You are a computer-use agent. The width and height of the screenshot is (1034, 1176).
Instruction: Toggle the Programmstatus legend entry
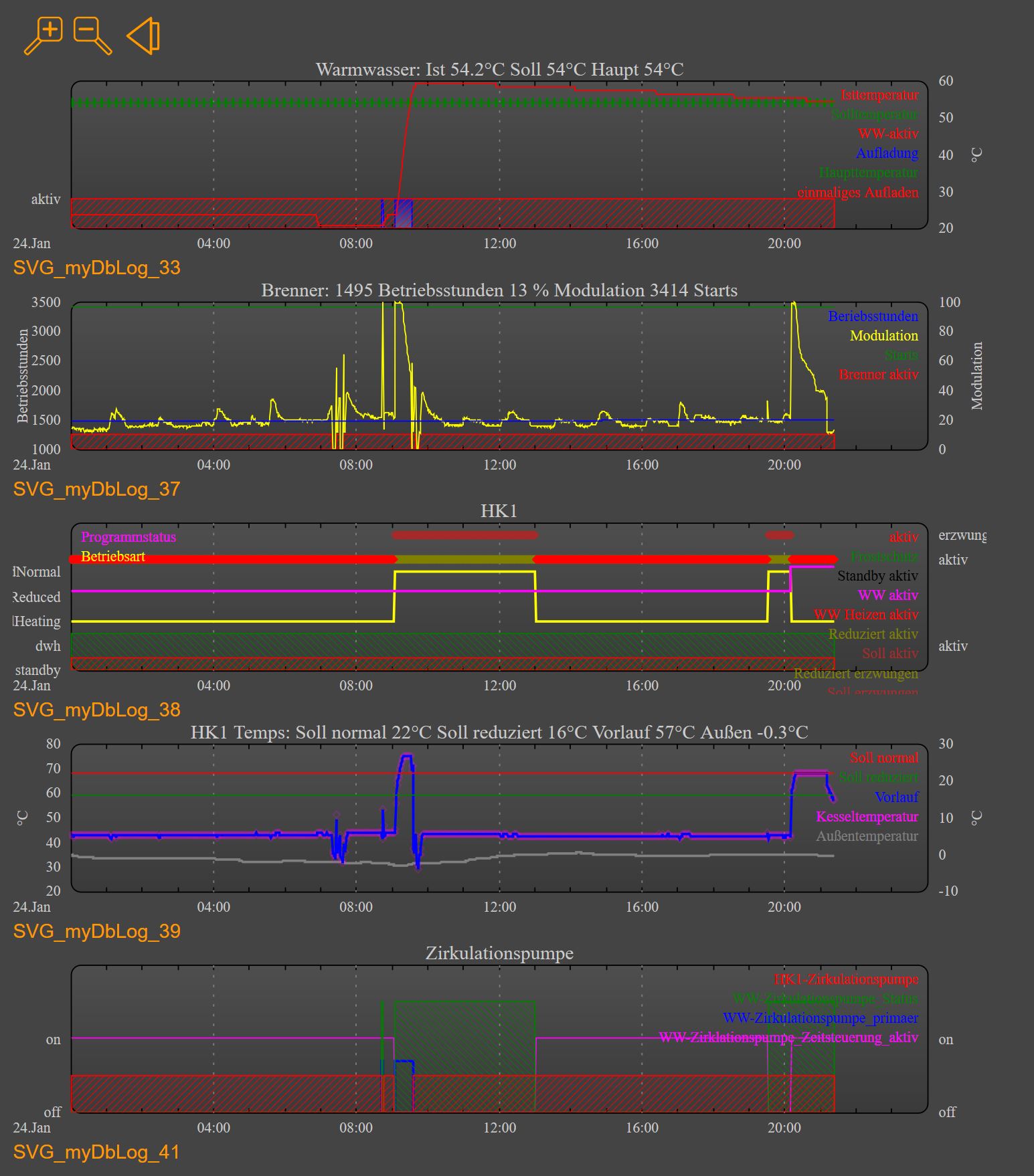128,537
